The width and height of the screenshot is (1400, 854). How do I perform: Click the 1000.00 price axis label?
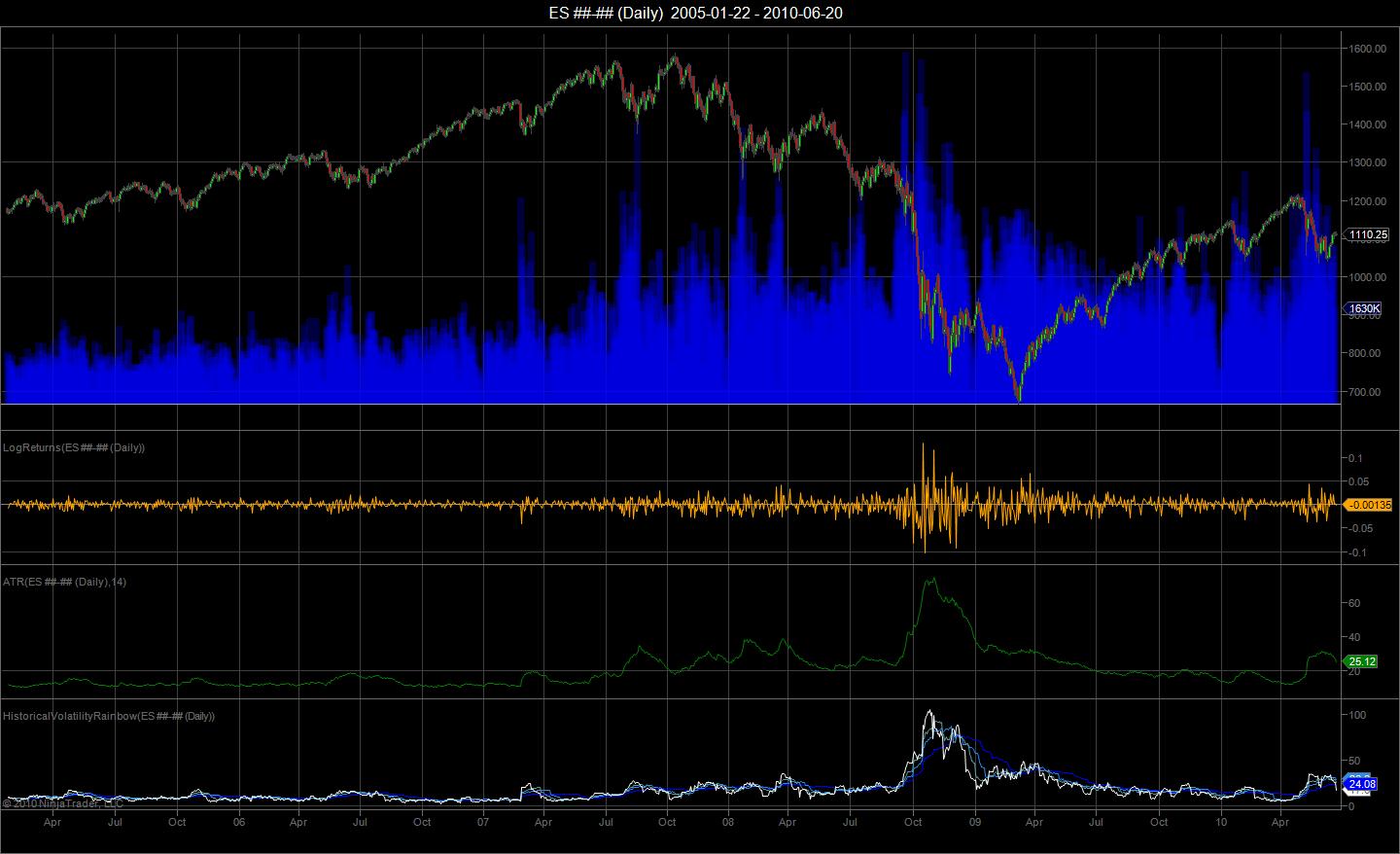click(x=1367, y=277)
